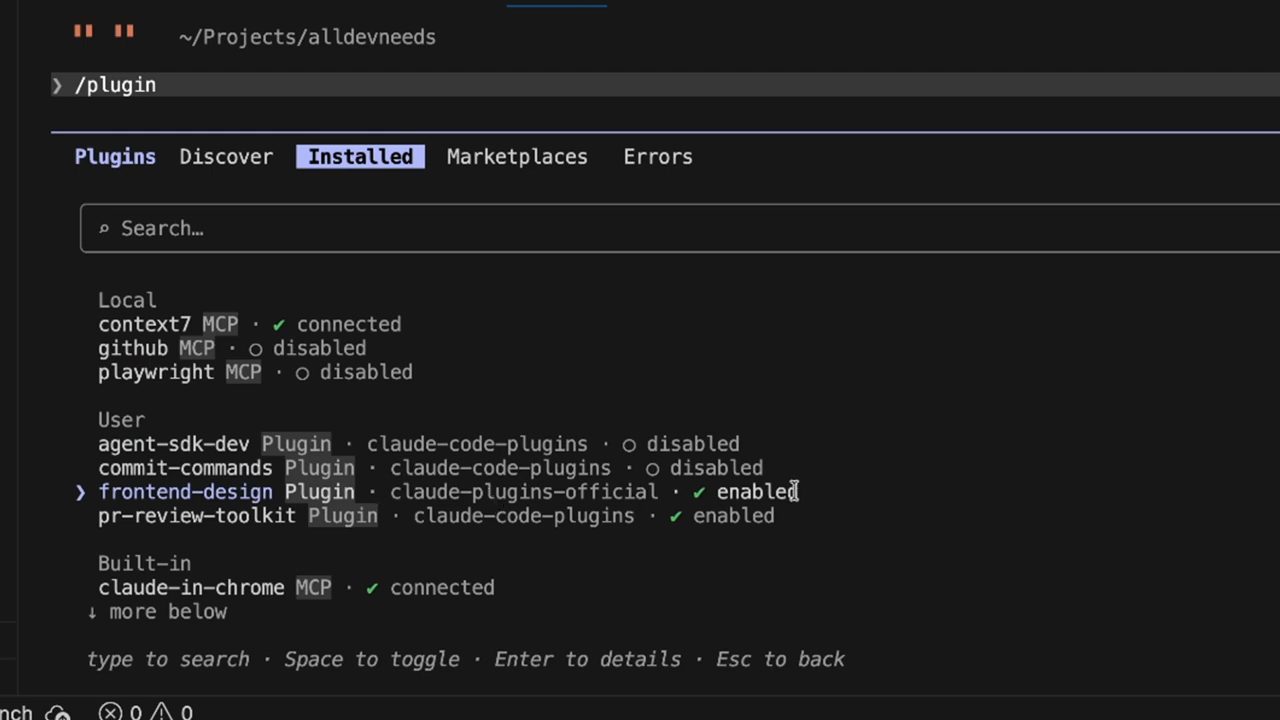The height and width of the screenshot is (720, 1280).
Task: Switch to the Marketplaces tab
Action: tap(517, 157)
